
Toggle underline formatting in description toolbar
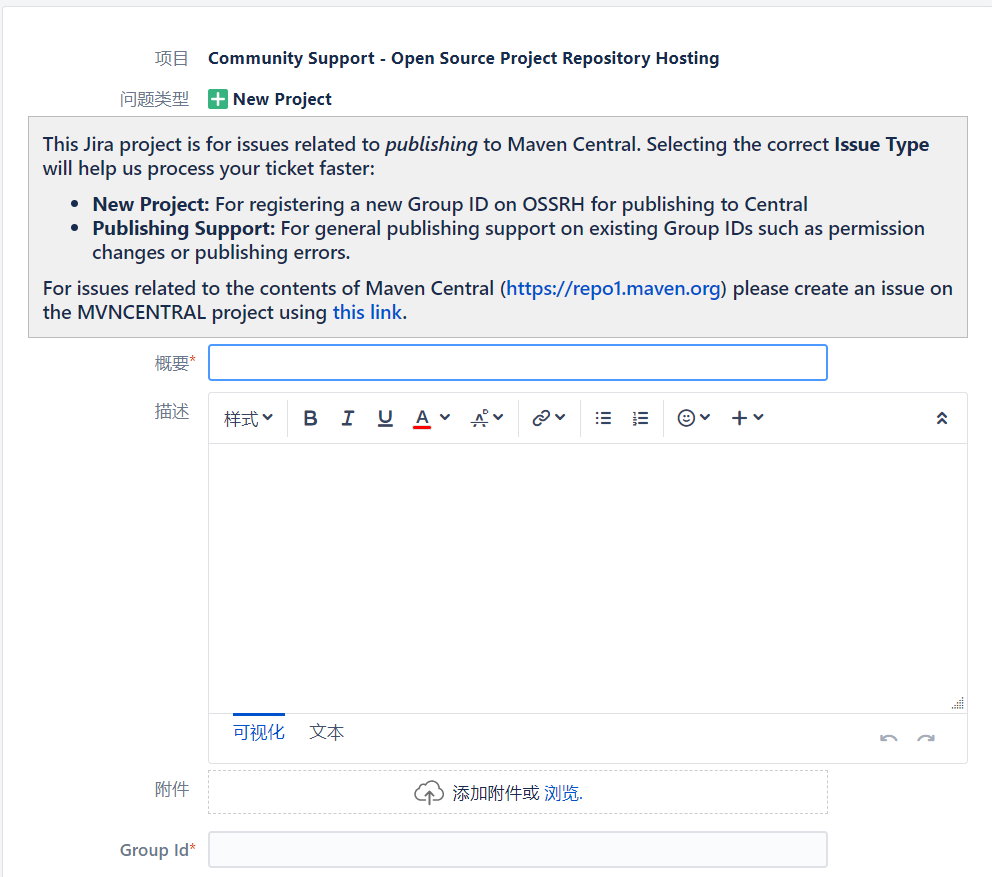tap(385, 418)
